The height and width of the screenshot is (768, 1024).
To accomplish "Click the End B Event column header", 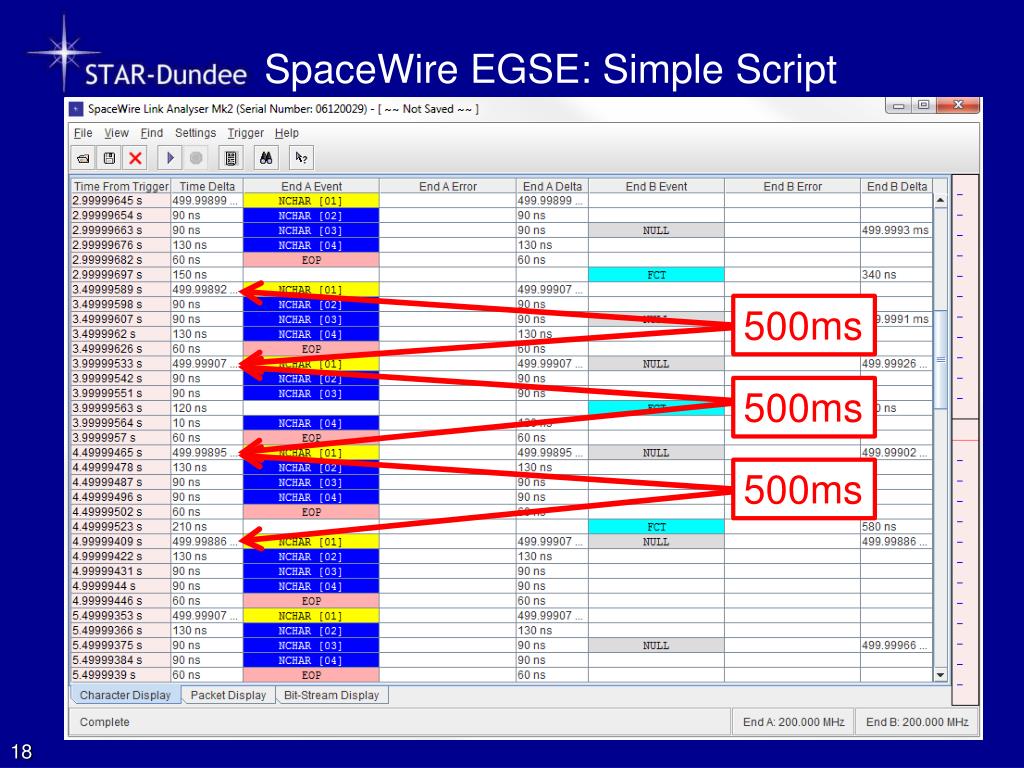I will click(x=656, y=186).
